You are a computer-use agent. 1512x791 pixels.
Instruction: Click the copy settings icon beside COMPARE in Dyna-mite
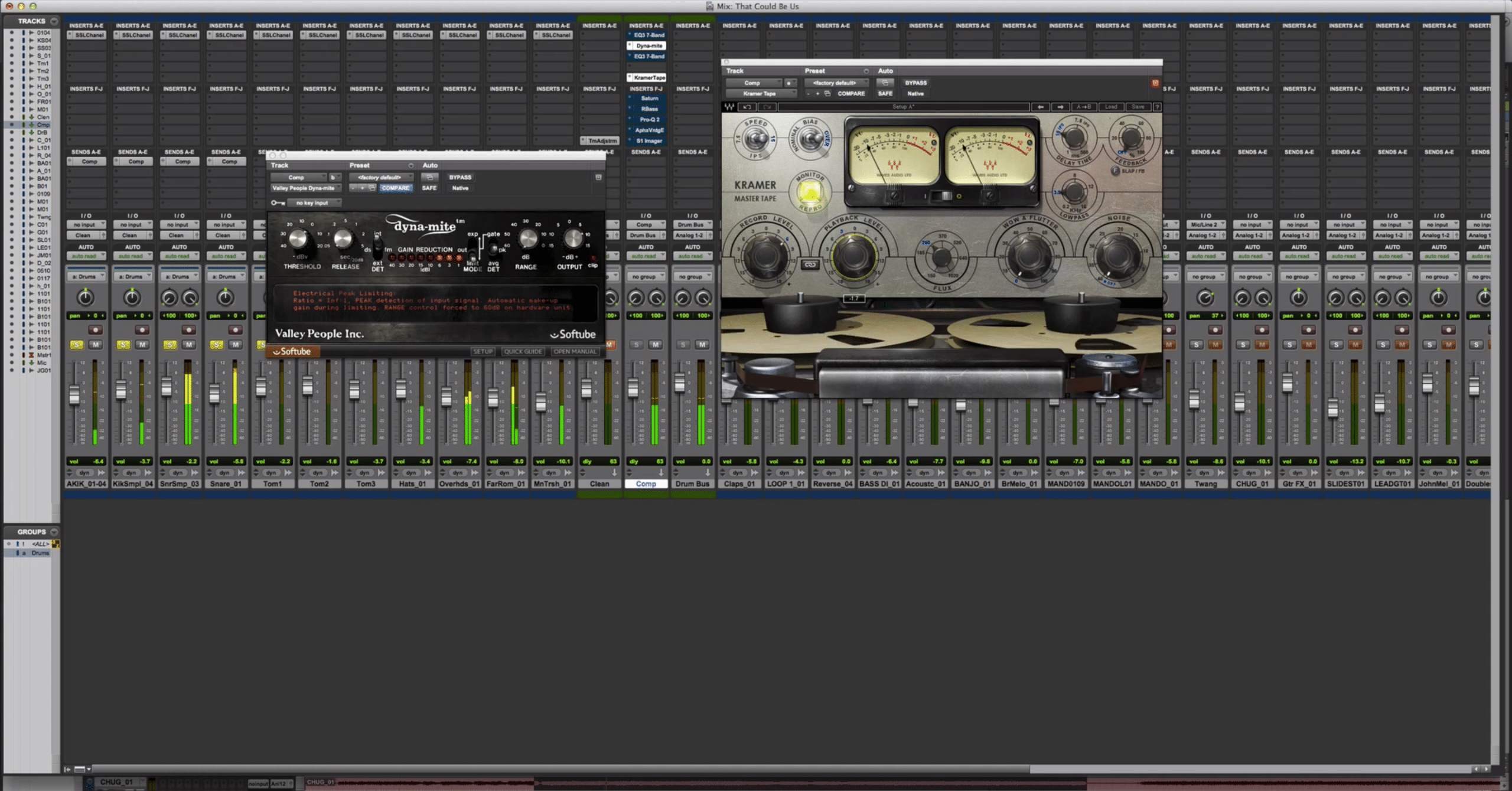tap(372, 188)
